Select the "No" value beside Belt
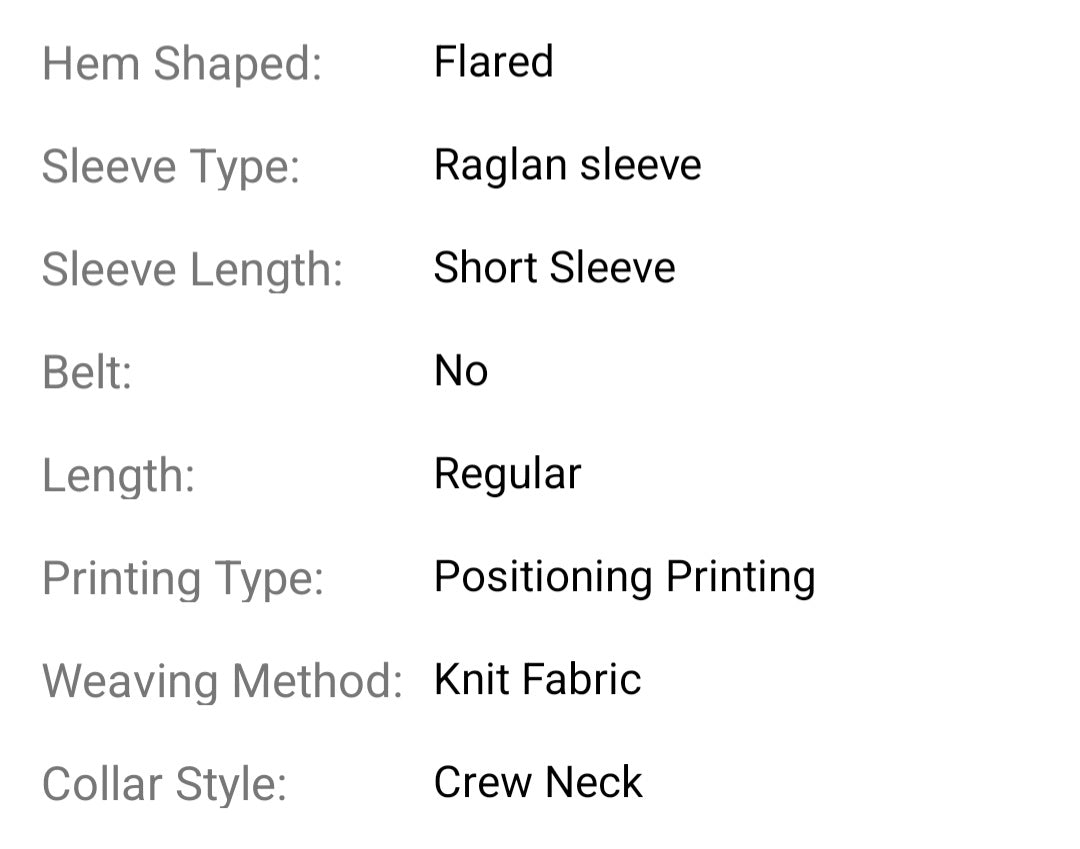The height and width of the screenshot is (849, 1080). point(461,371)
